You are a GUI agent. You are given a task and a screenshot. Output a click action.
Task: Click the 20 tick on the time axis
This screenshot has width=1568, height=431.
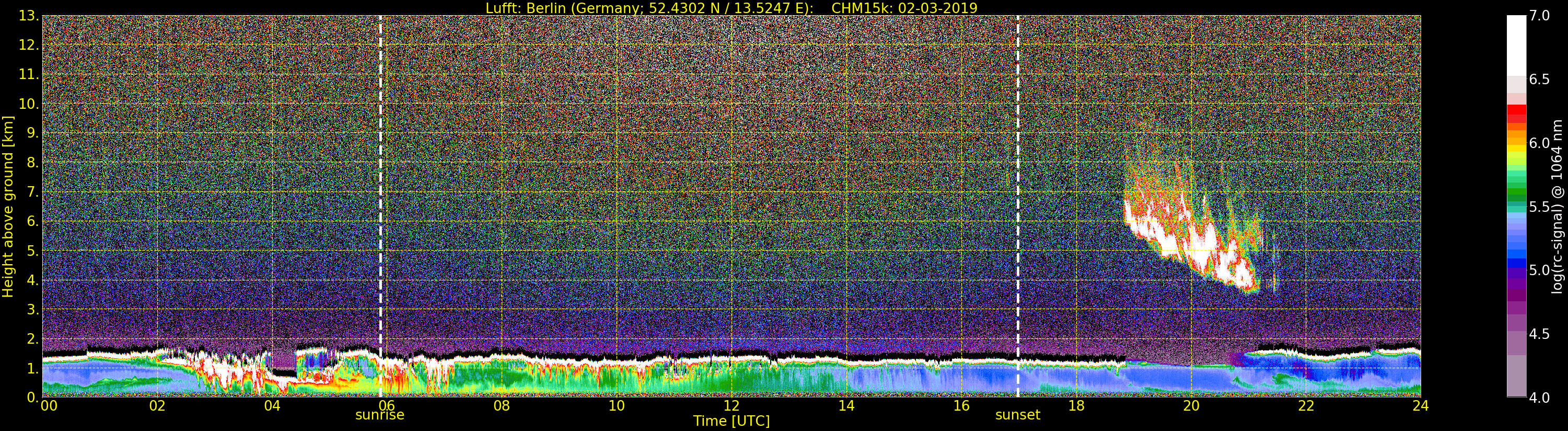coord(1191,406)
